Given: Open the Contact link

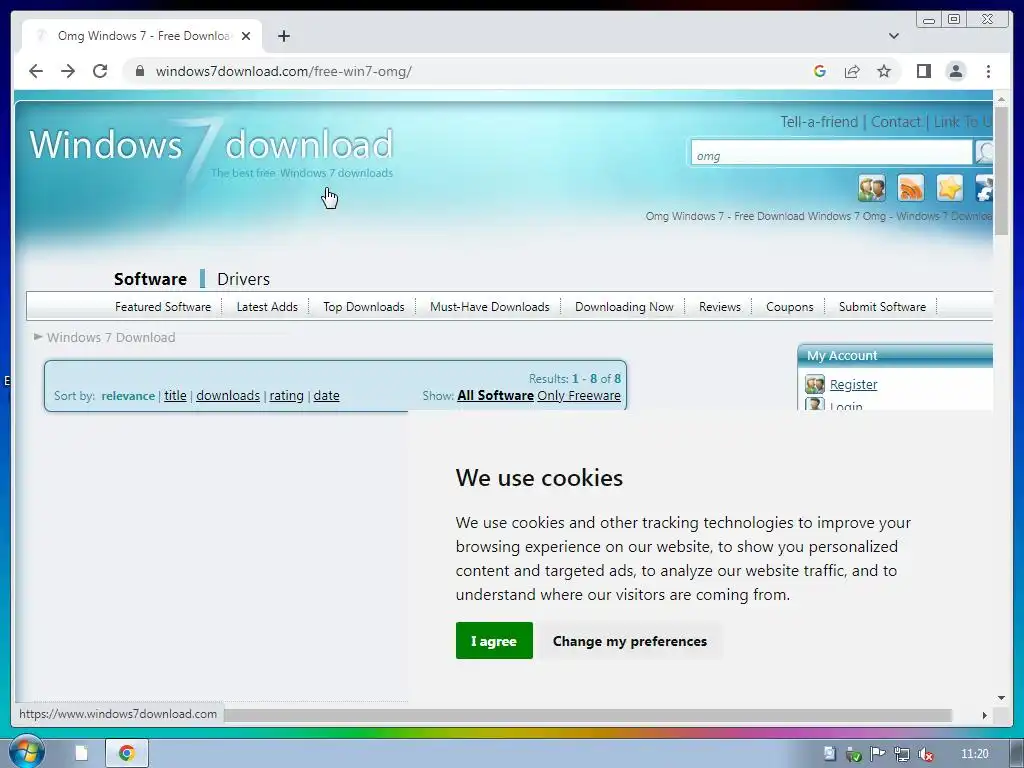Looking at the screenshot, I should click(895, 122).
